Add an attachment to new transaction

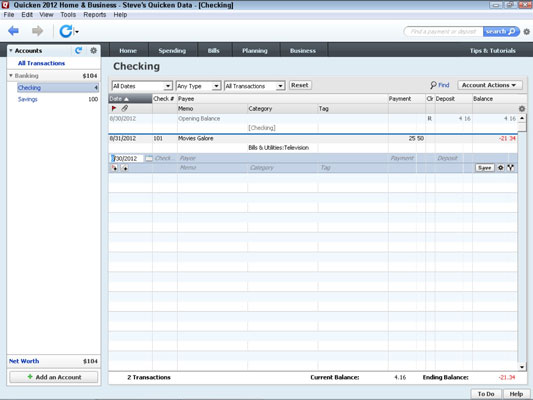125,168
